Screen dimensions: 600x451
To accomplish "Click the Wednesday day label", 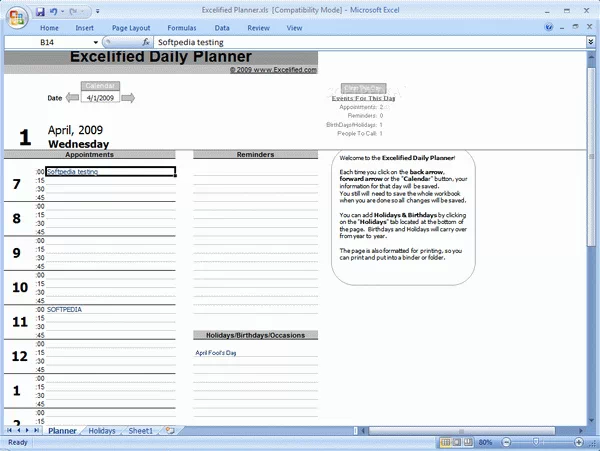I will tap(79, 144).
